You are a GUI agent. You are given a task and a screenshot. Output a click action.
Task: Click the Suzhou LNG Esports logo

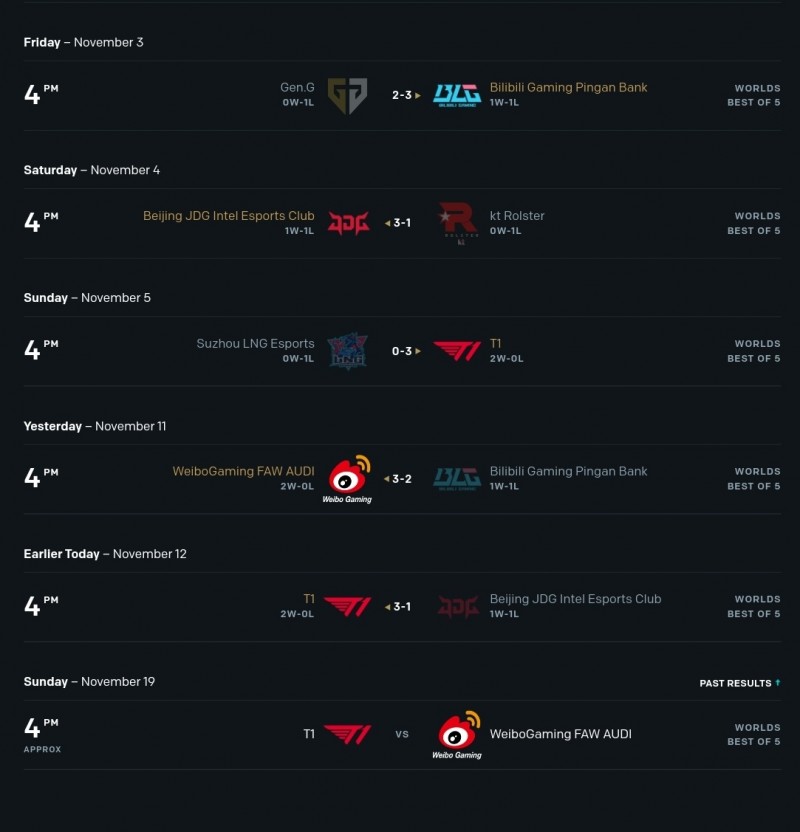click(x=347, y=351)
